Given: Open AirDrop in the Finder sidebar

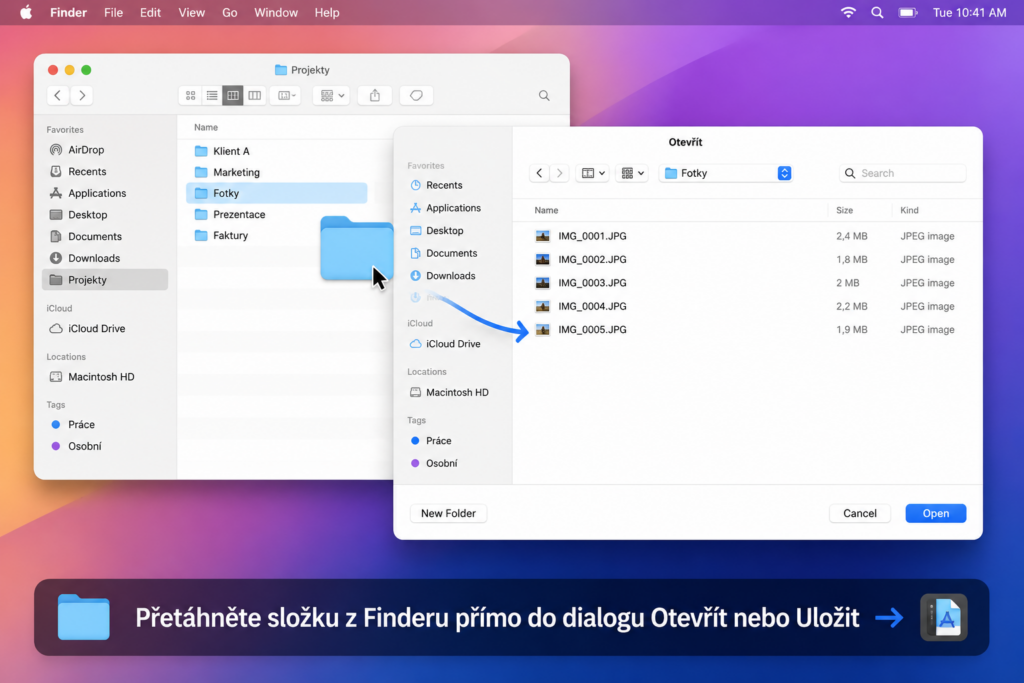Looking at the screenshot, I should coord(86,150).
